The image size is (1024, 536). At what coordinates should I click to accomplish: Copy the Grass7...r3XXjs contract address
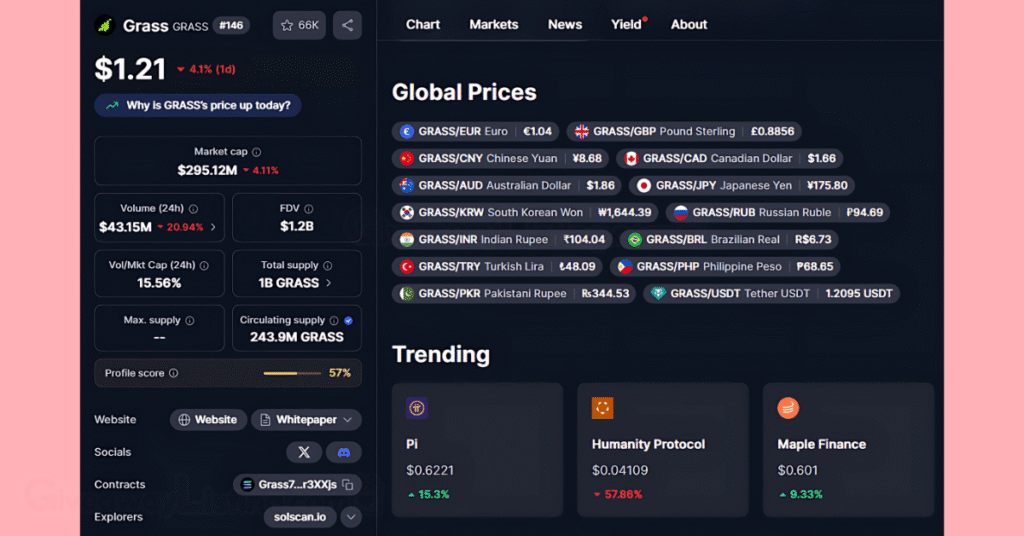(x=348, y=484)
